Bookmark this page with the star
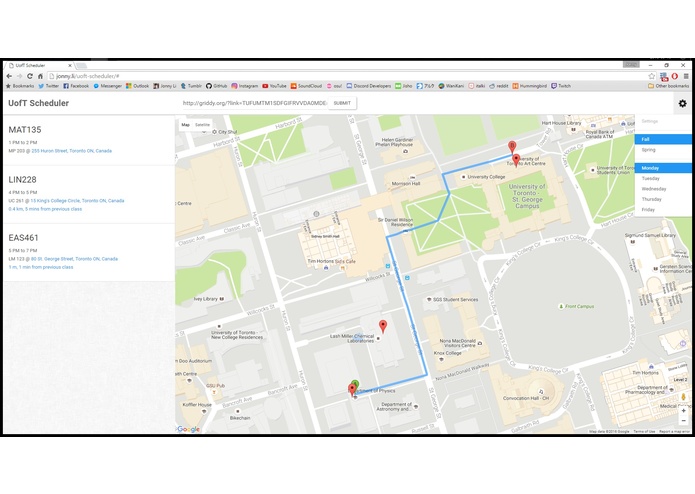Viewport: 695px width, 494px height. (x=652, y=76)
